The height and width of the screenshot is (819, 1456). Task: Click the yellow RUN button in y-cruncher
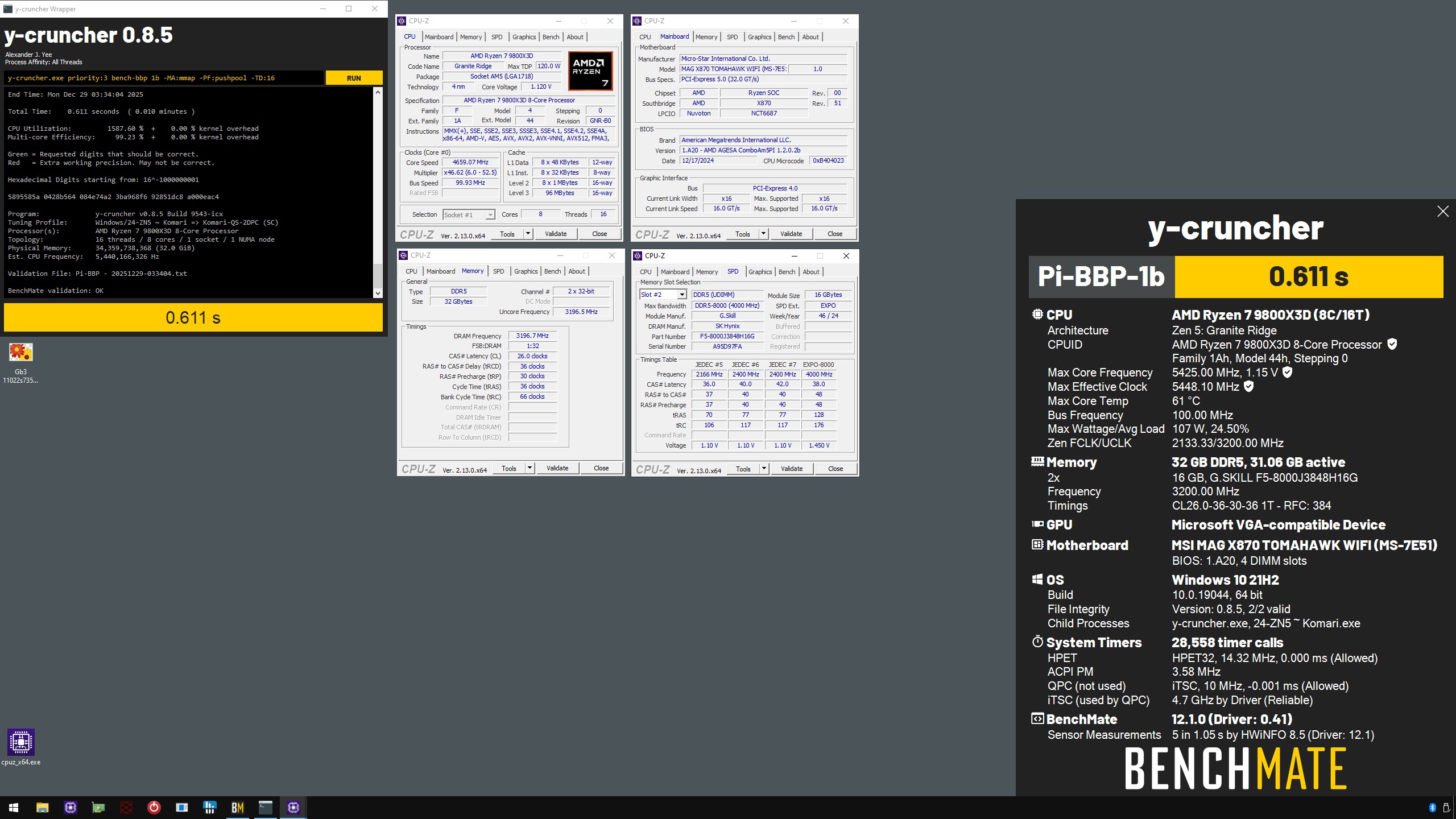[354, 78]
